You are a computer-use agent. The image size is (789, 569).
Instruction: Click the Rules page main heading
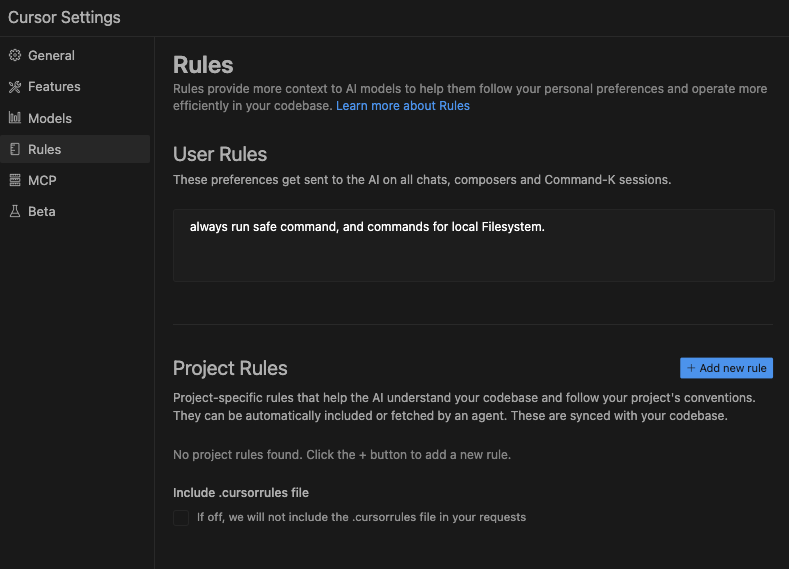[203, 65]
